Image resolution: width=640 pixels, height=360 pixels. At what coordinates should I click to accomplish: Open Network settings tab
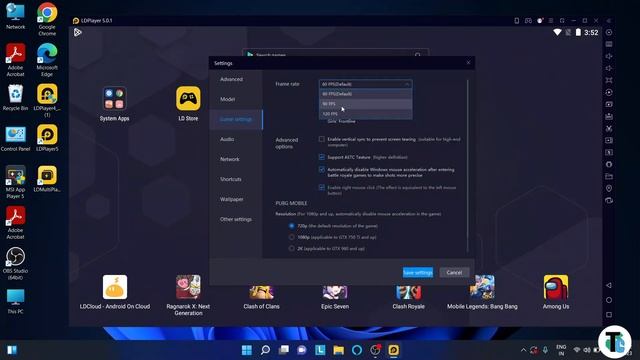[x=236, y=159]
